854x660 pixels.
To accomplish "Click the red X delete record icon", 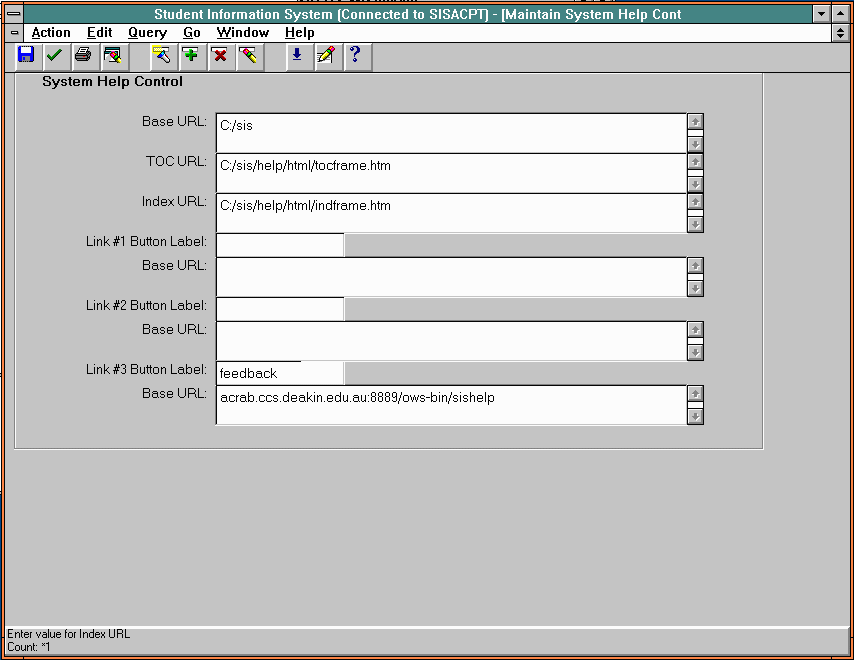I will coord(220,56).
